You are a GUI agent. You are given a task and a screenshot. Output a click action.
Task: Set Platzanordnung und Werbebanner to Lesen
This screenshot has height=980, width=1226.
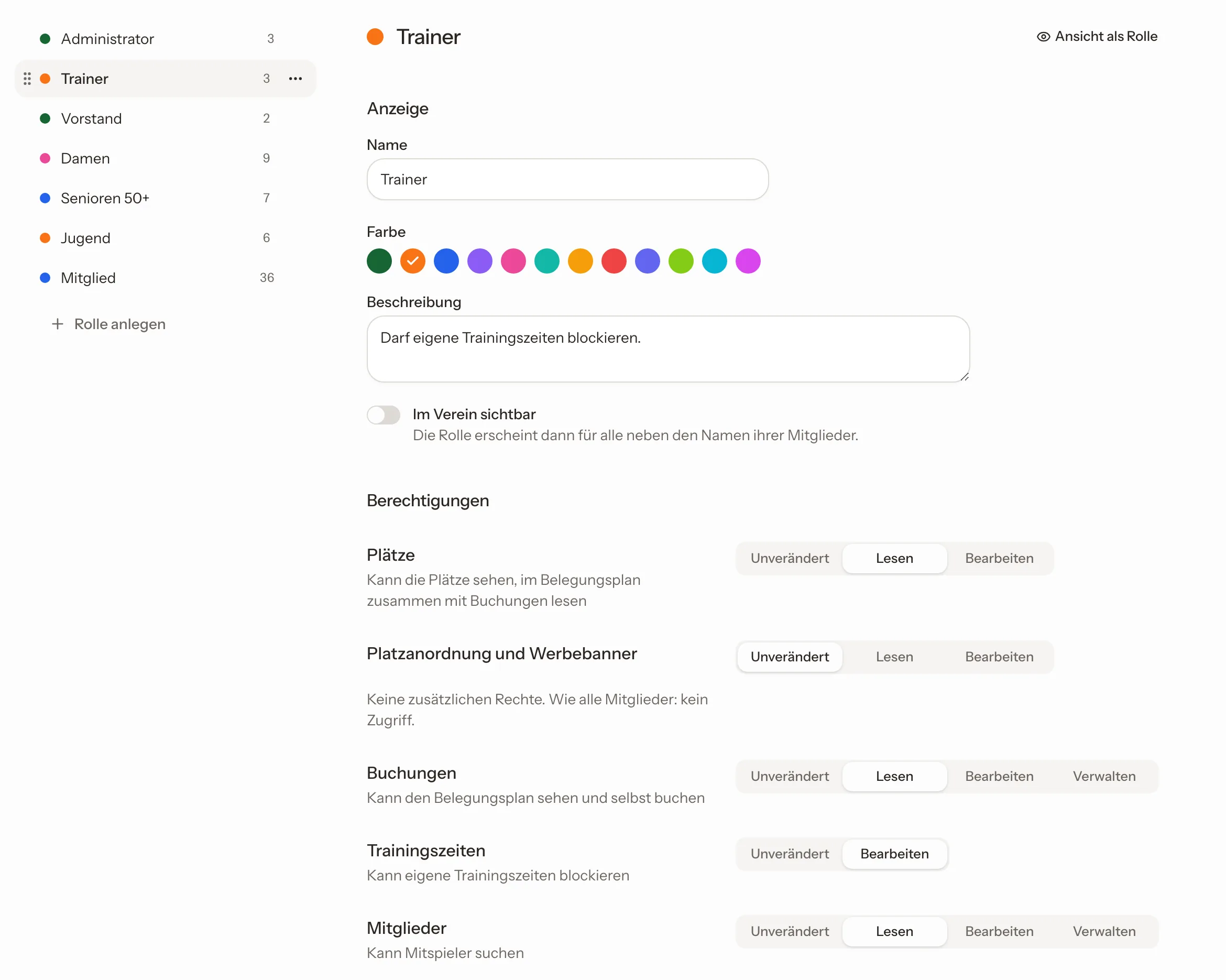894,656
